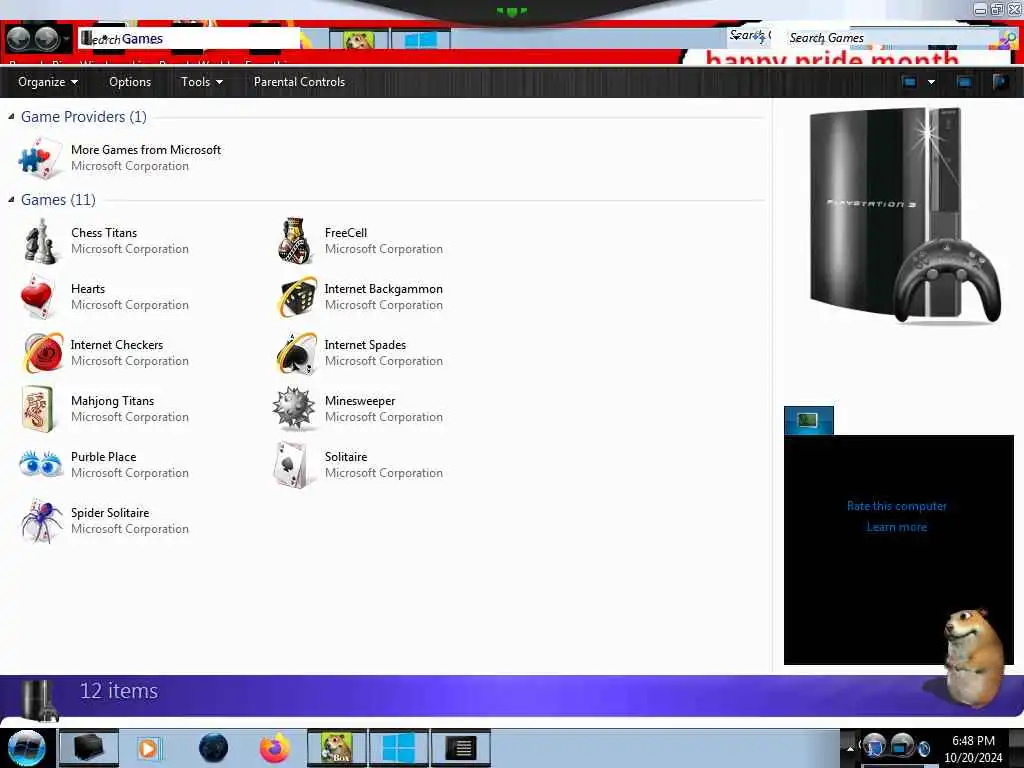Open the Spider Solitaire spider icon
The image size is (1024, 768).
coord(41,521)
